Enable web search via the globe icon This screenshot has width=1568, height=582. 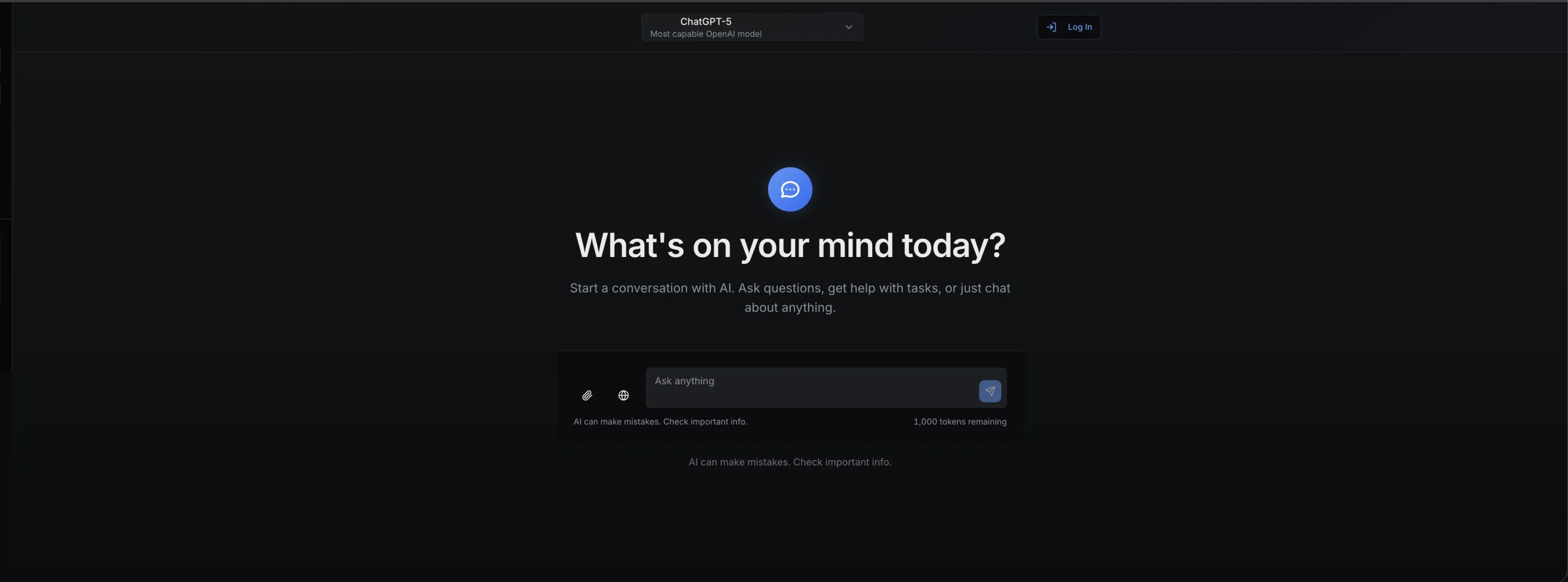pyautogui.click(x=624, y=395)
